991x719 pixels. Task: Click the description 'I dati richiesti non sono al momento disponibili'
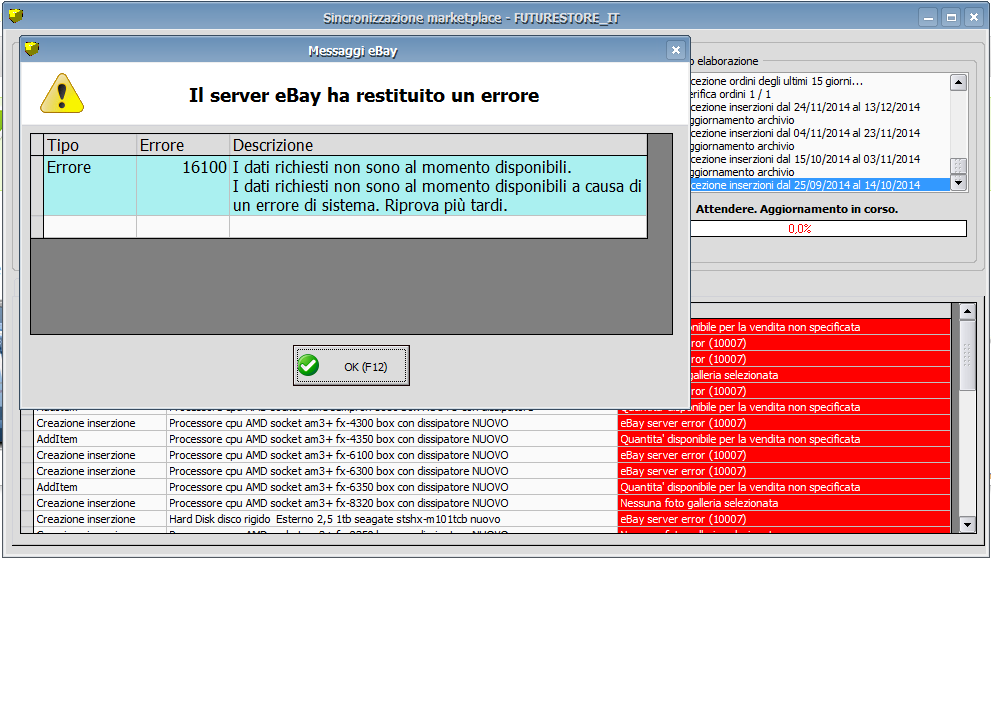(438, 186)
